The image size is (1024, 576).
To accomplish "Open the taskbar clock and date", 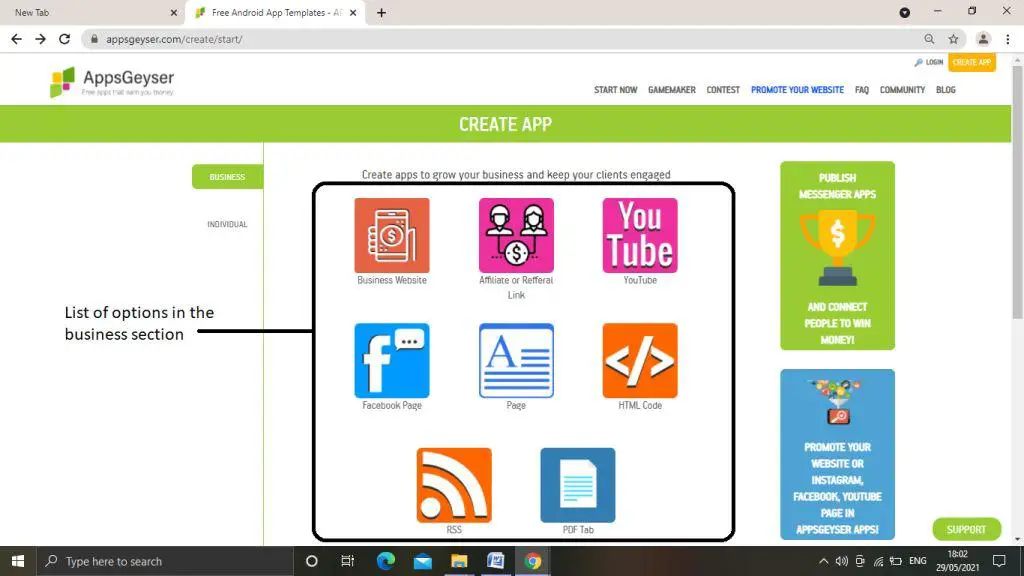I will [x=957, y=561].
